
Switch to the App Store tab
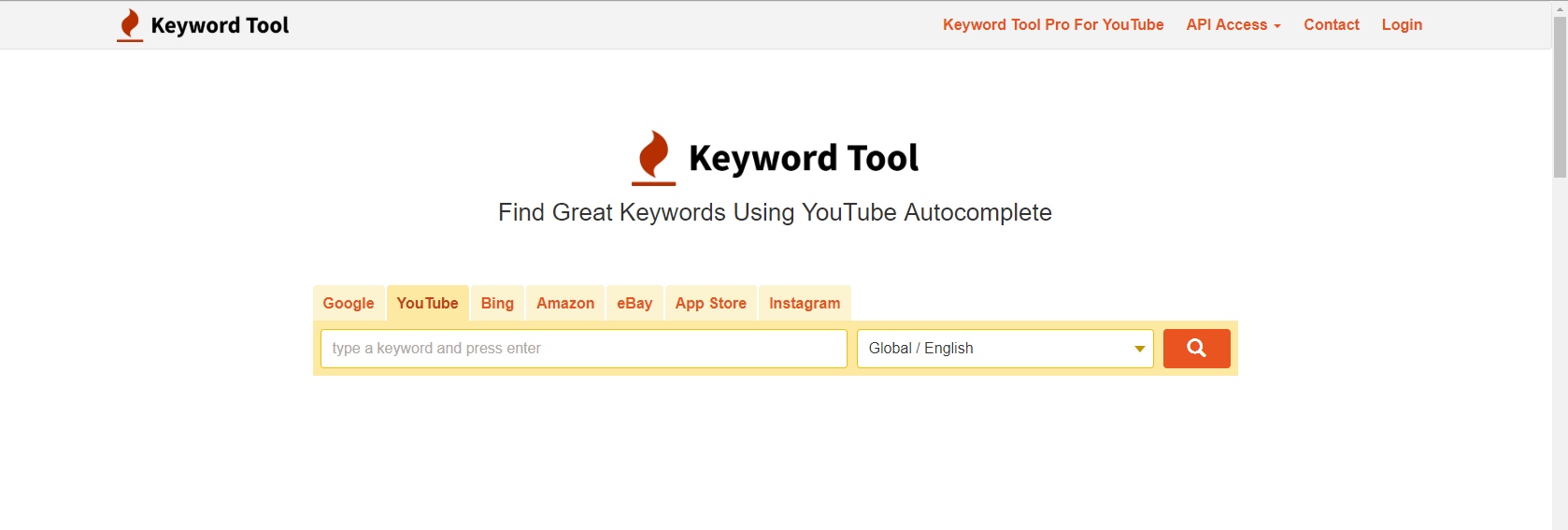coord(711,303)
